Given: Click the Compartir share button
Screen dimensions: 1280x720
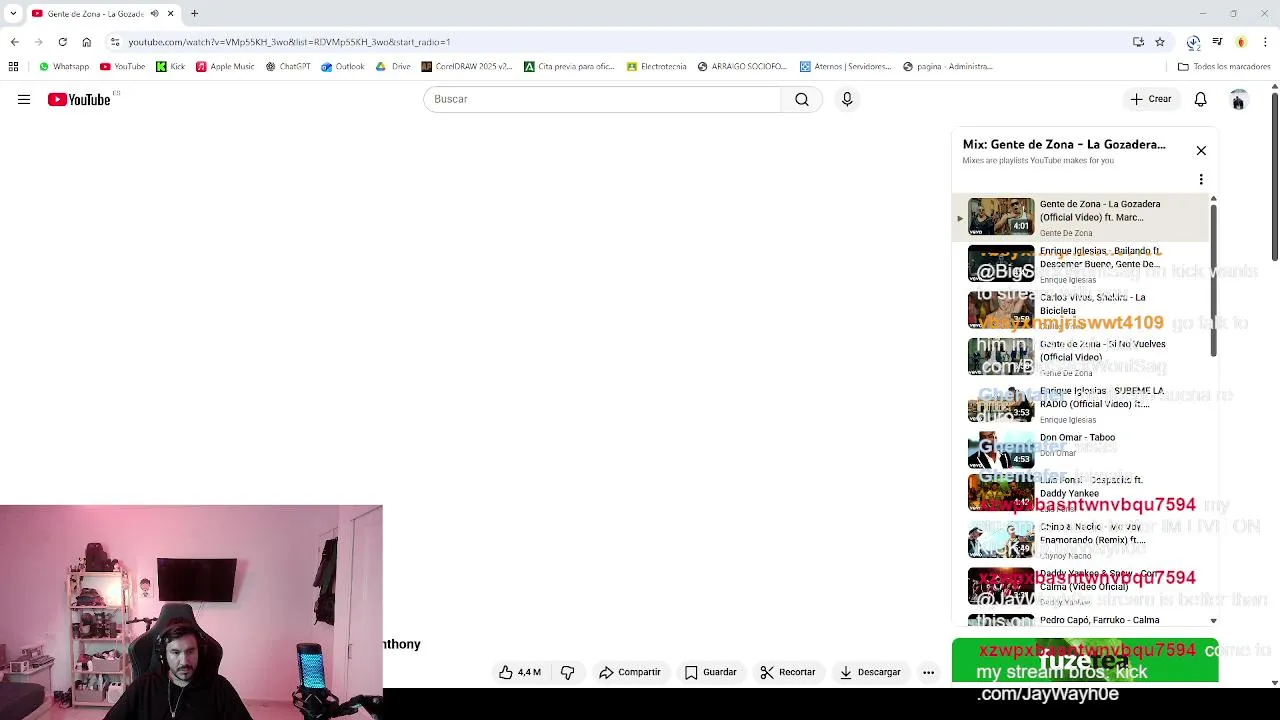Looking at the screenshot, I should point(630,672).
